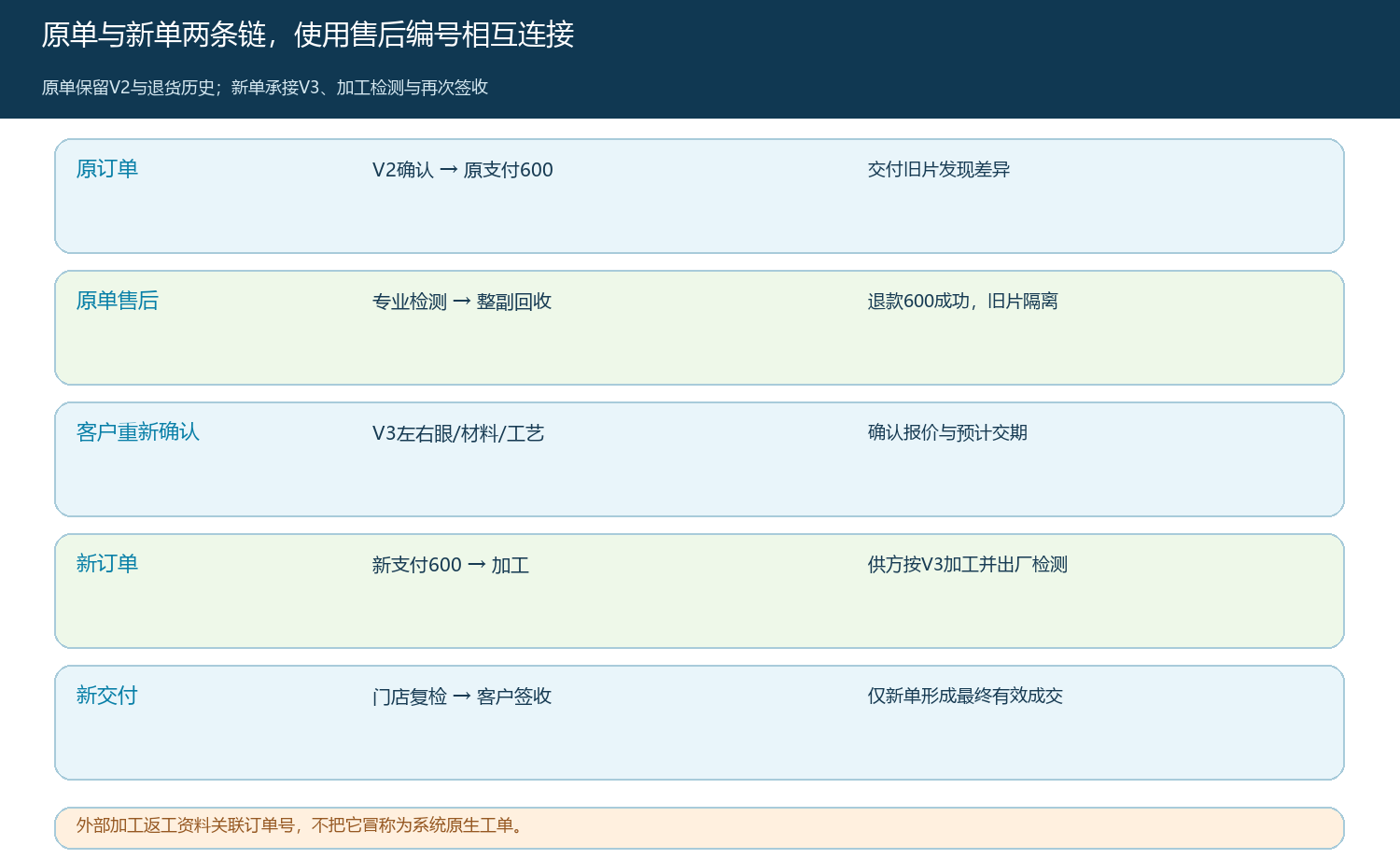Click the text 确认报价与预计交期
1400x859 pixels.
tap(947, 432)
